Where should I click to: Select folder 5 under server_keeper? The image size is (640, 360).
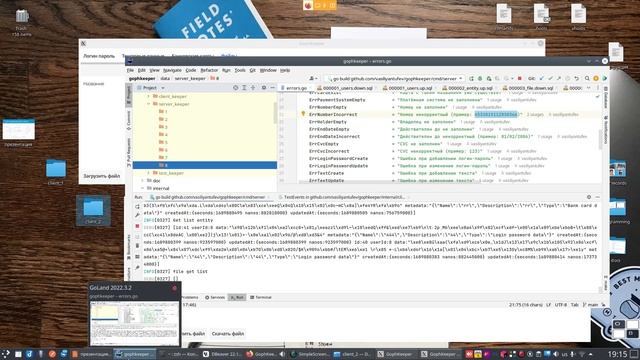(163, 142)
